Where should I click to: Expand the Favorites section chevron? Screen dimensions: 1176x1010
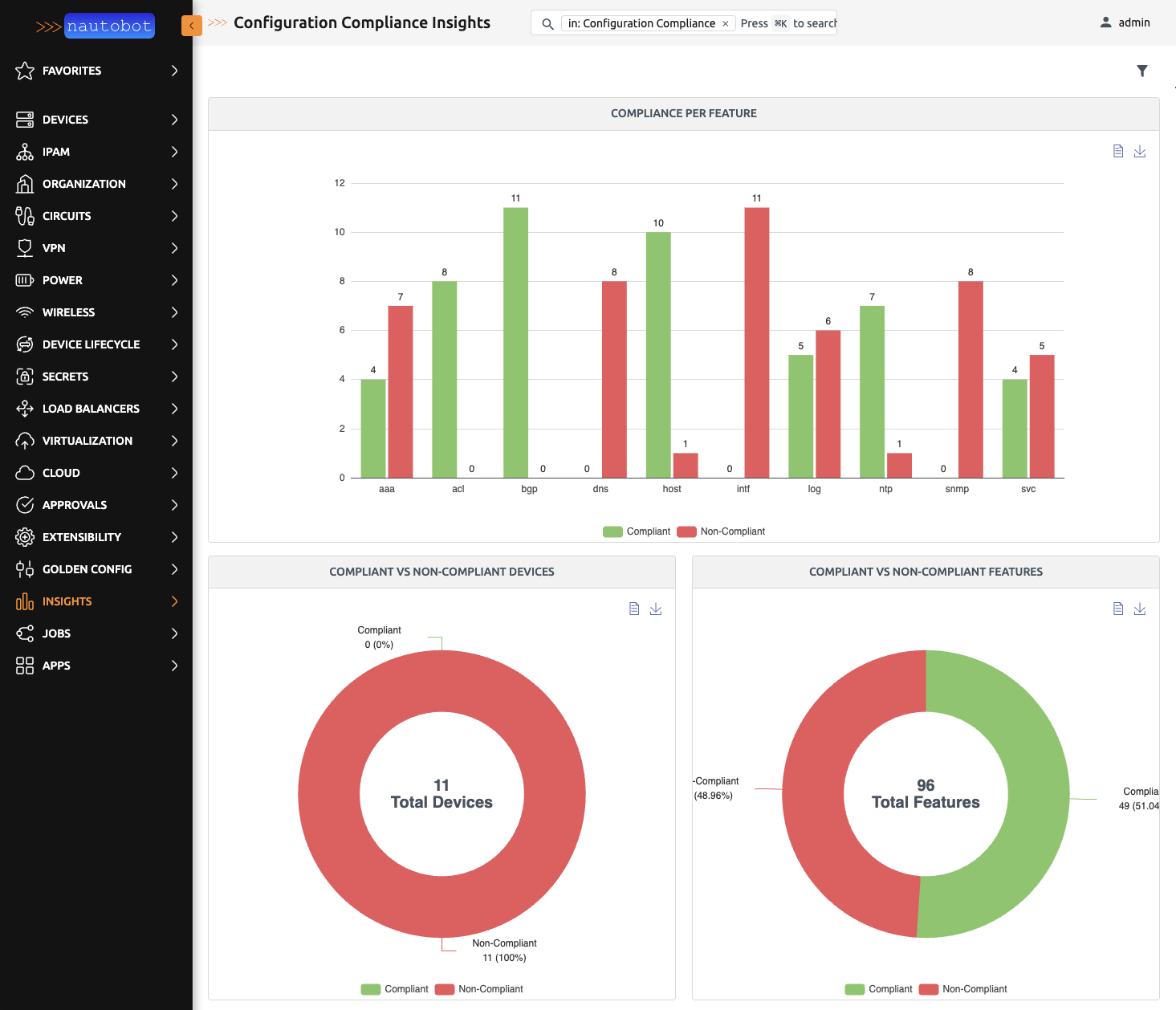174,71
